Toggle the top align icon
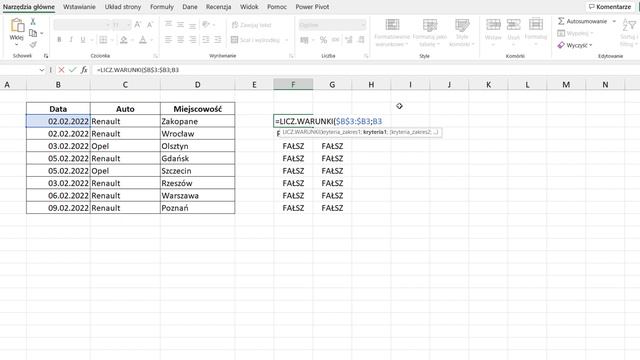The height and width of the screenshot is (360, 640). (x=168, y=24)
